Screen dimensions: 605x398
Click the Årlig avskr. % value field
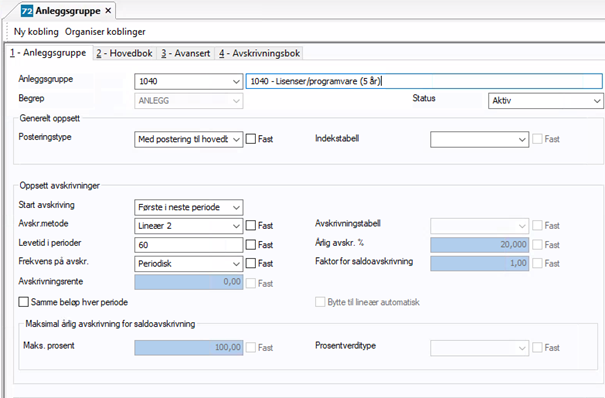pyautogui.click(x=479, y=245)
